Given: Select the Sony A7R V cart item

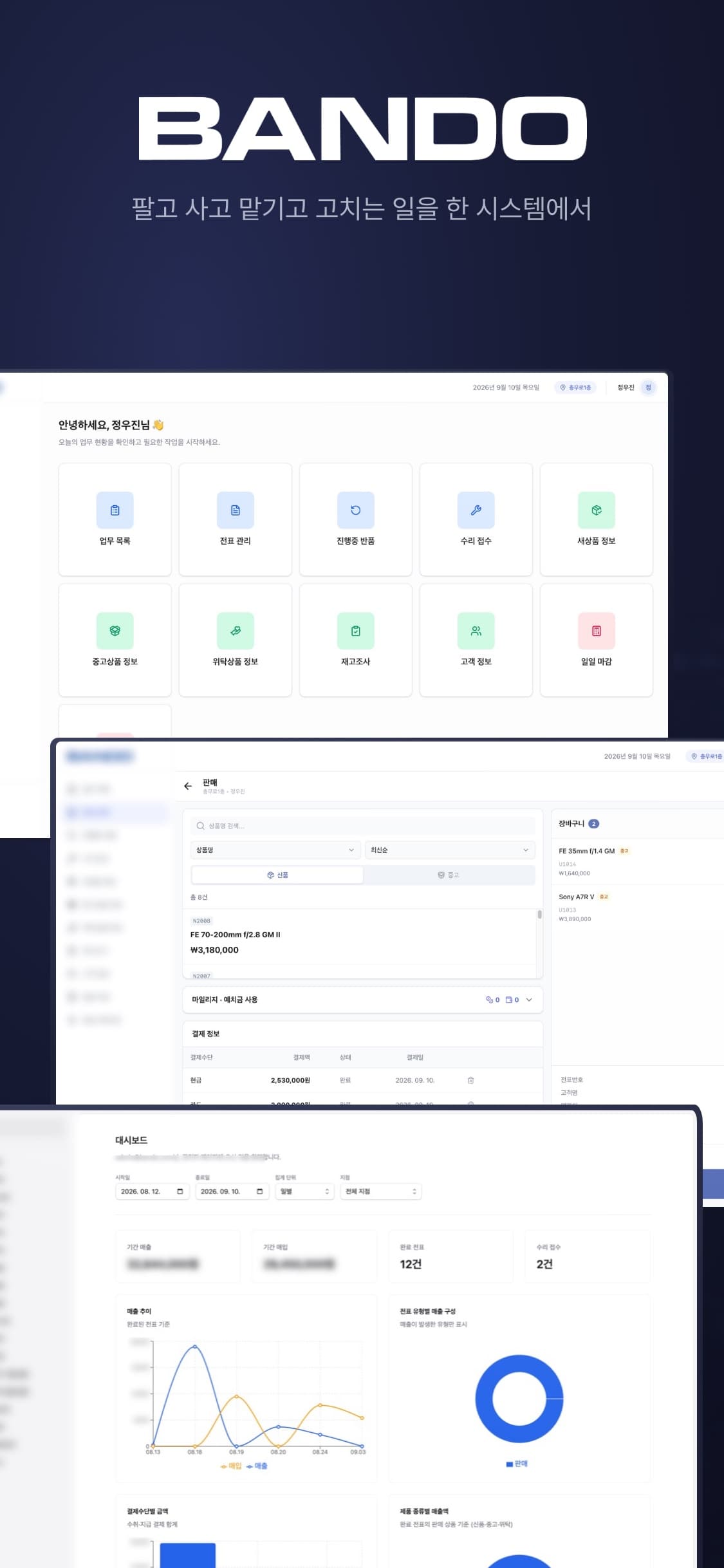Looking at the screenshot, I should (x=576, y=897).
